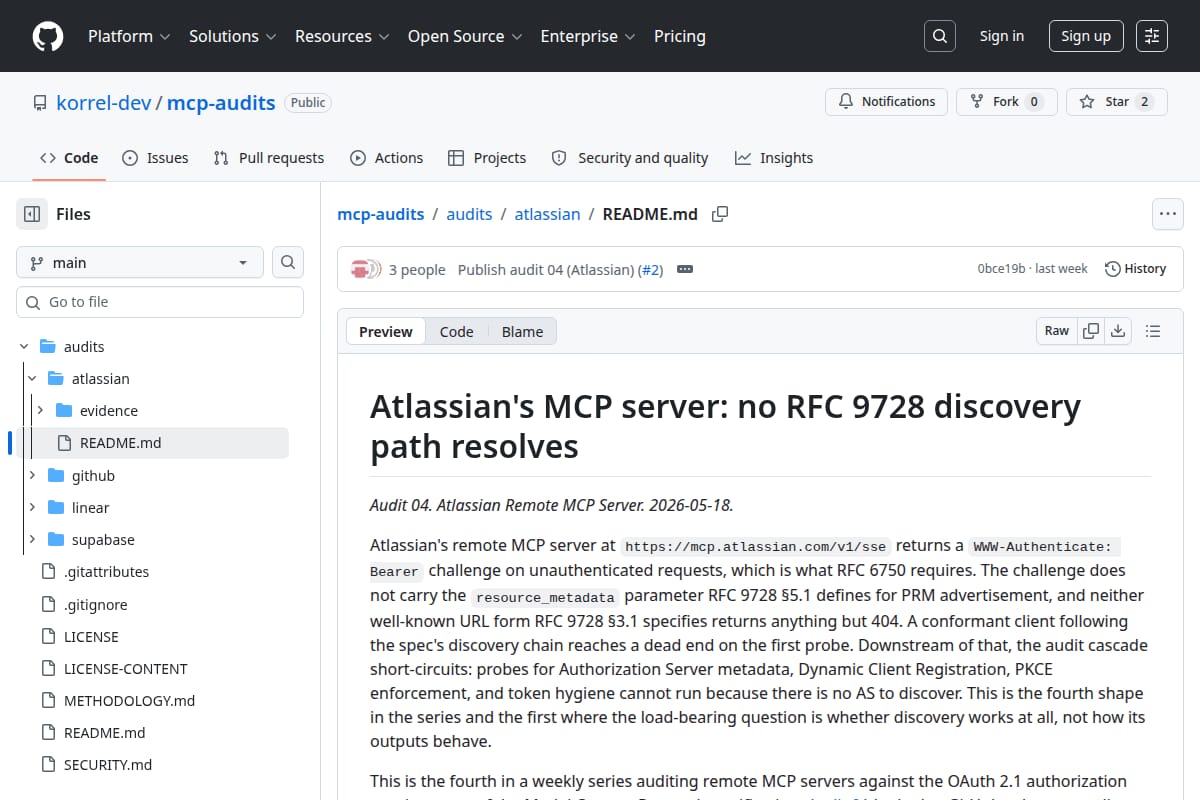Viewport: 1200px width, 800px height.
Task: Click the contributor avatars
Action: 366,269
